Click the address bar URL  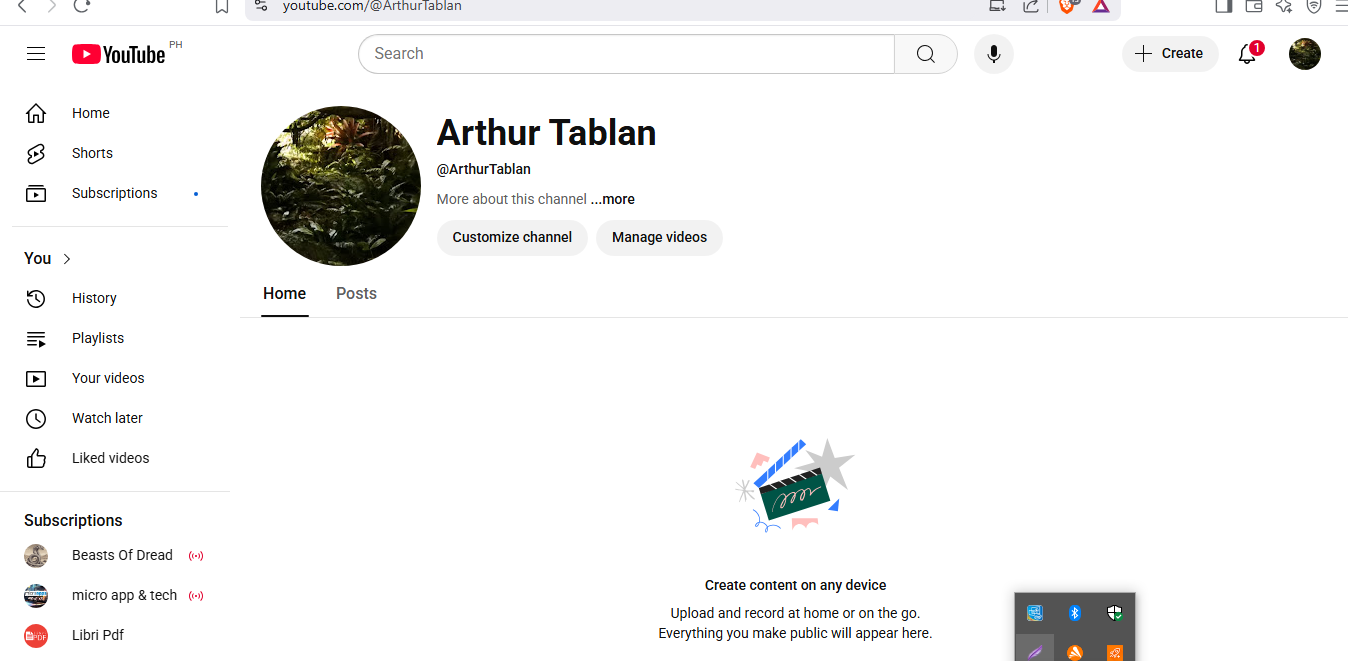[x=372, y=6]
